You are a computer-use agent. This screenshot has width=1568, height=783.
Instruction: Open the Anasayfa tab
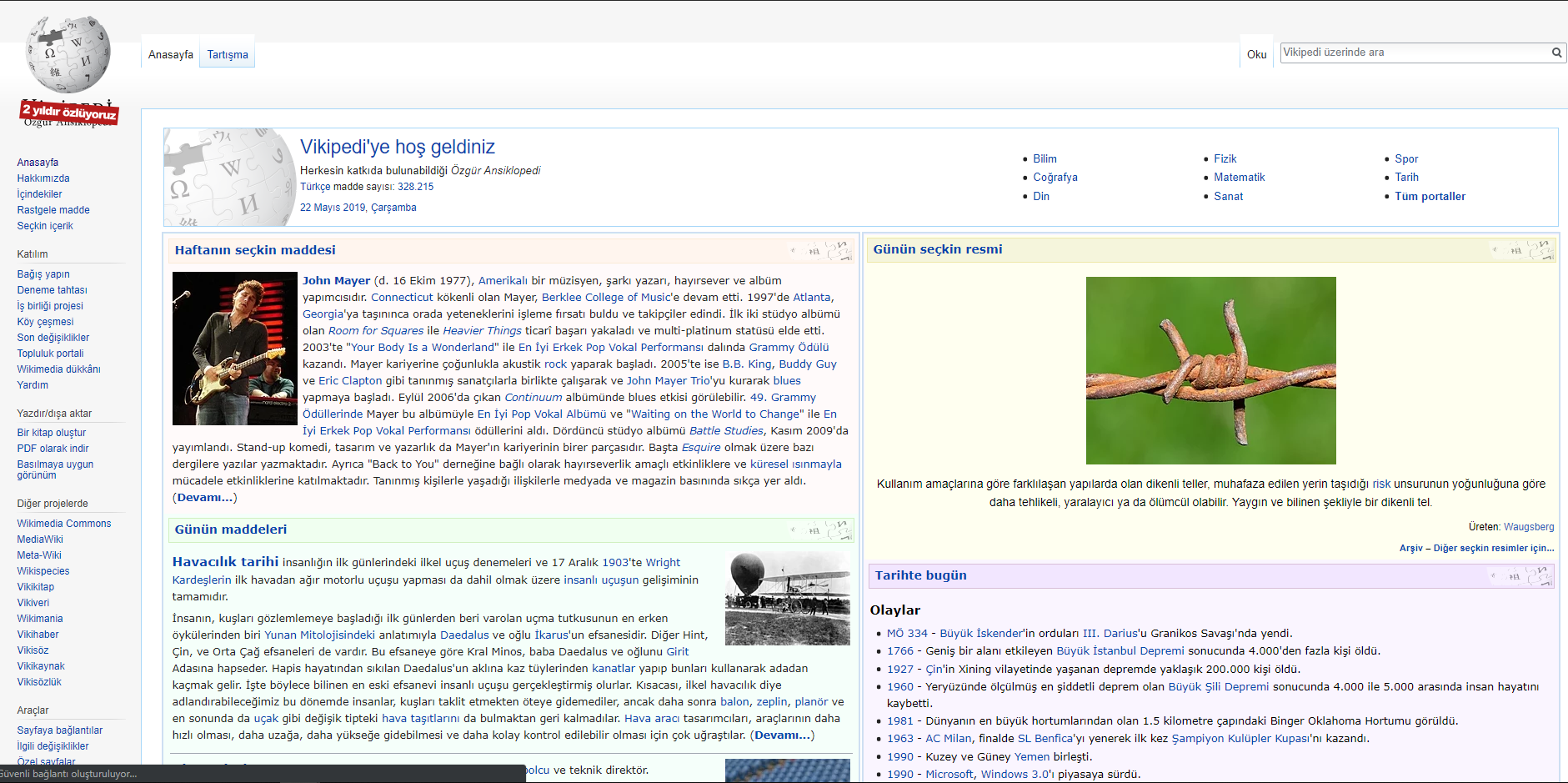171,54
